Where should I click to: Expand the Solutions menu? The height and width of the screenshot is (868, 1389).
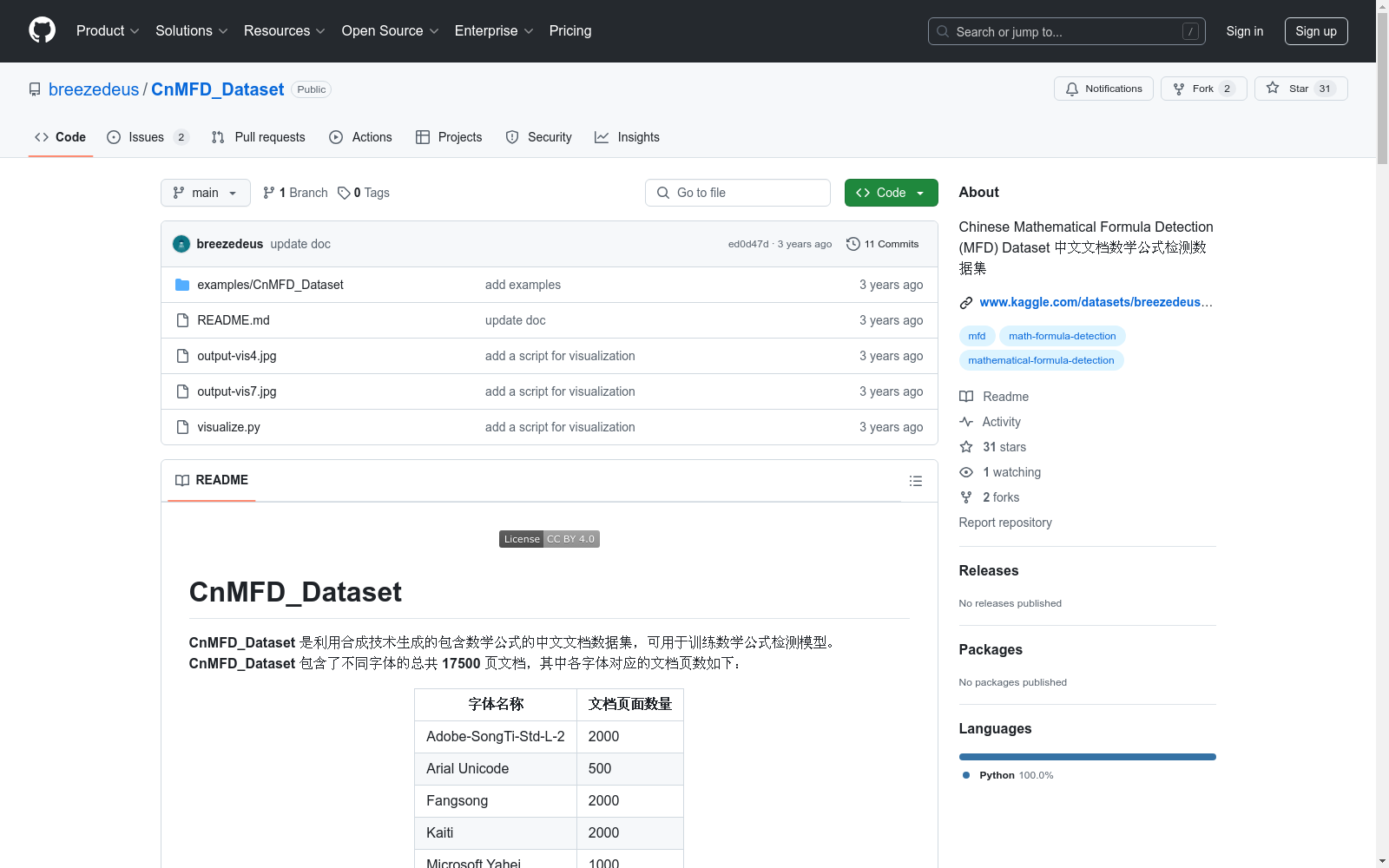[x=192, y=31]
